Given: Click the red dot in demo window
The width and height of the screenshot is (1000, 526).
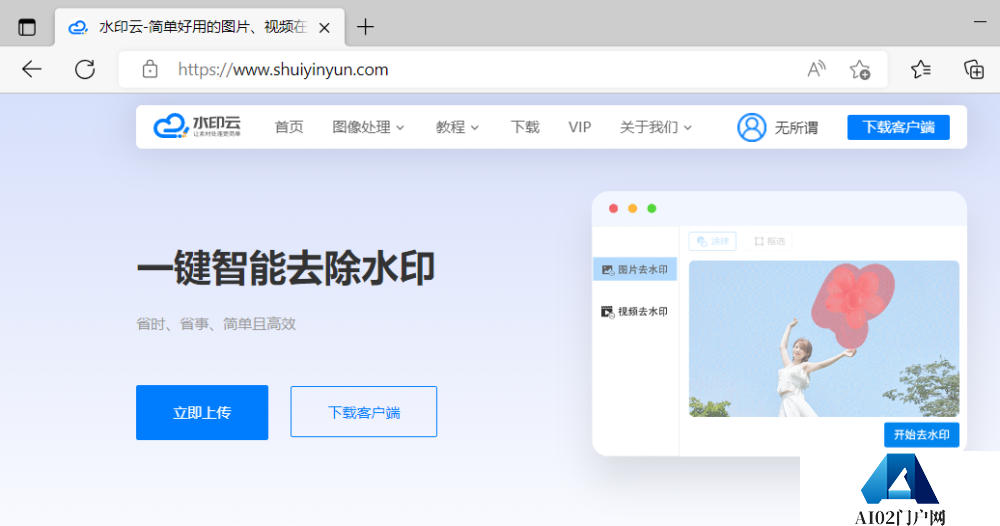Looking at the screenshot, I should pyautogui.click(x=613, y=208).
